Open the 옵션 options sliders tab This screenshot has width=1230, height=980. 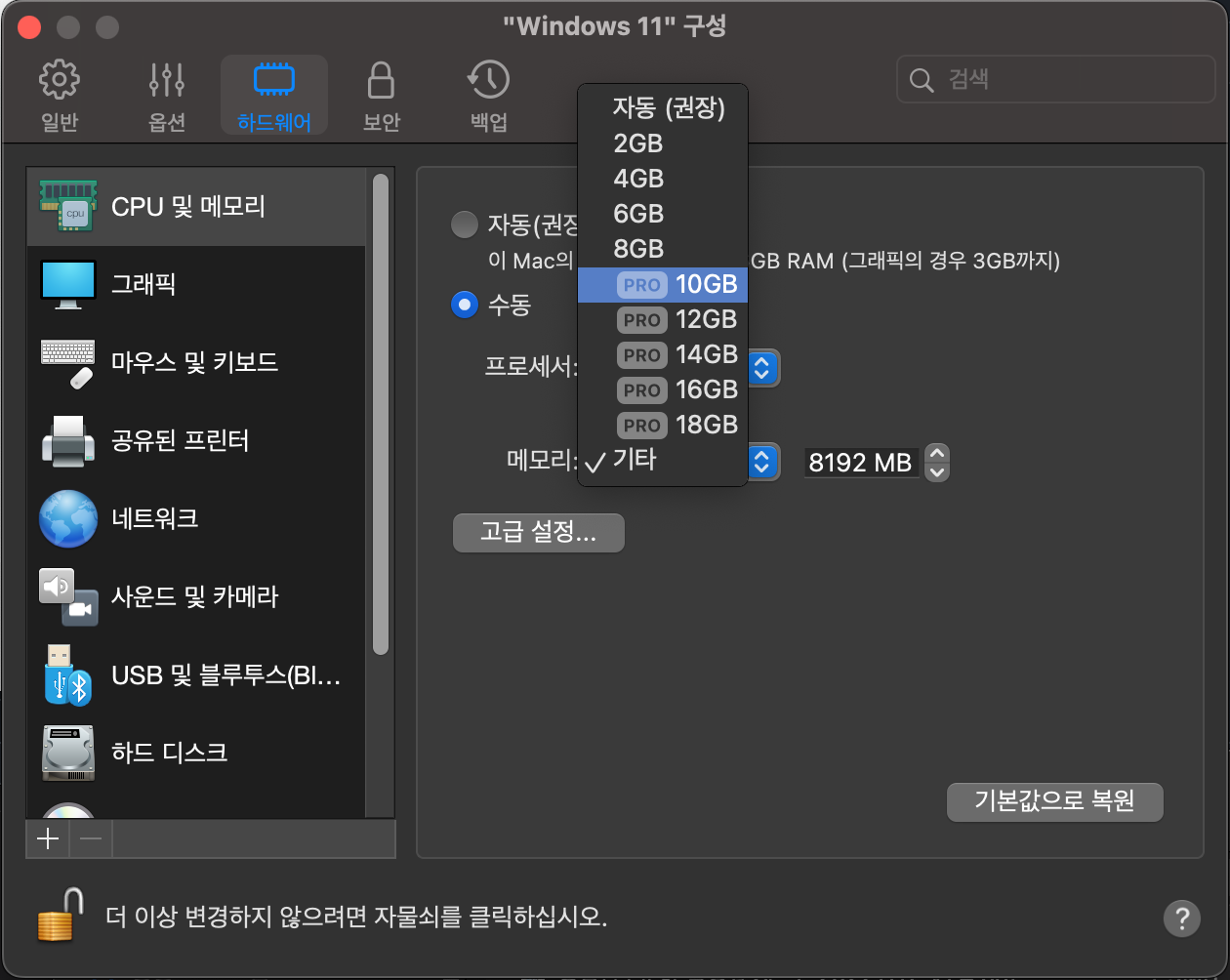point(167,96)
